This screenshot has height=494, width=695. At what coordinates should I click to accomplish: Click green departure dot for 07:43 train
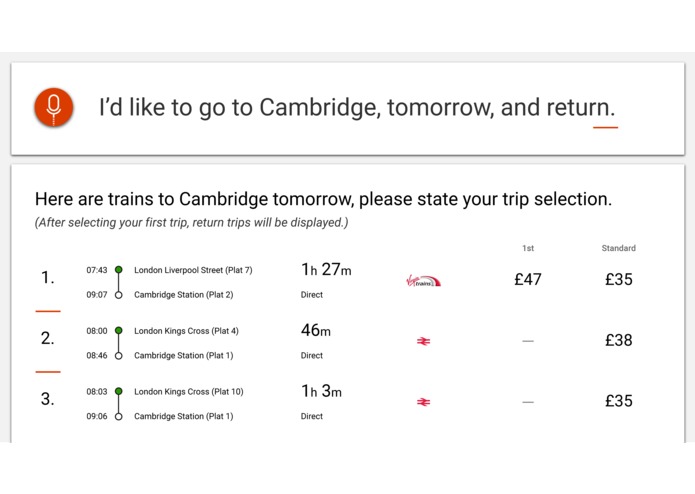pyautogui.click(x=118, y=270)
